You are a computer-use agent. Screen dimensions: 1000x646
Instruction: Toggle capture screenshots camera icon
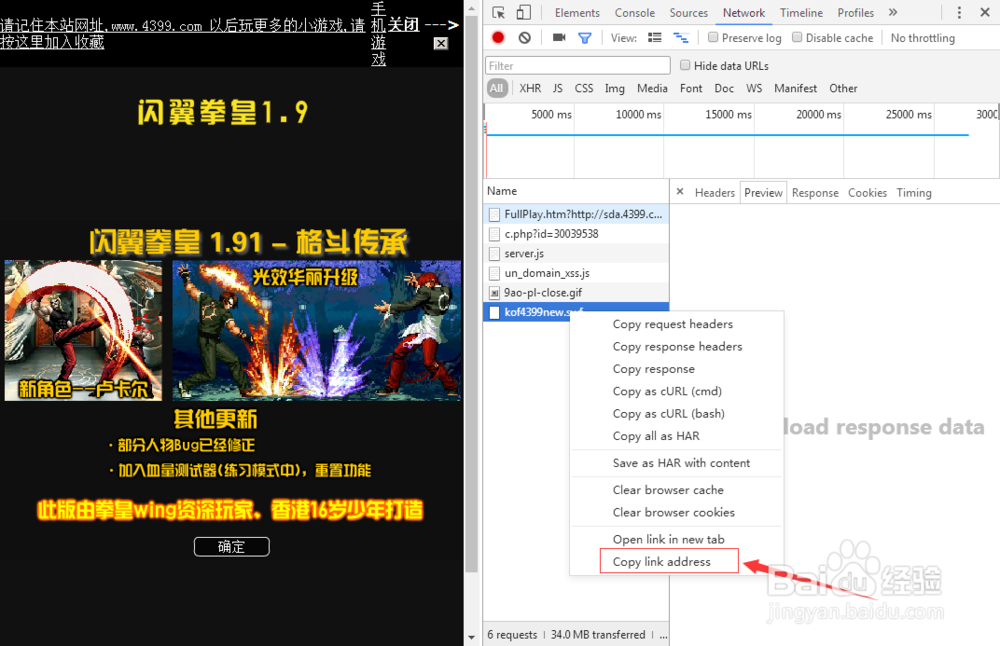pyautogui.click(x=559, y=38)
